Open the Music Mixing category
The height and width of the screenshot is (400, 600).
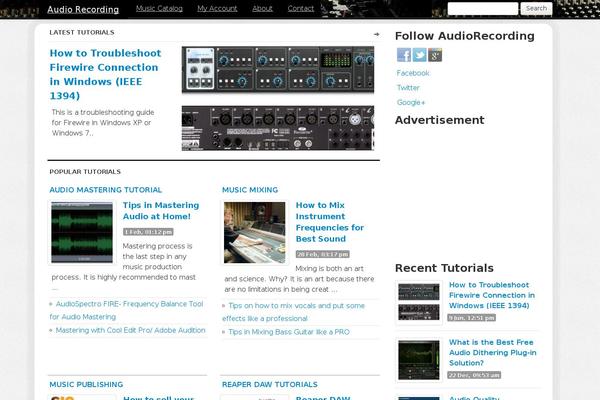tap(250, 190)
